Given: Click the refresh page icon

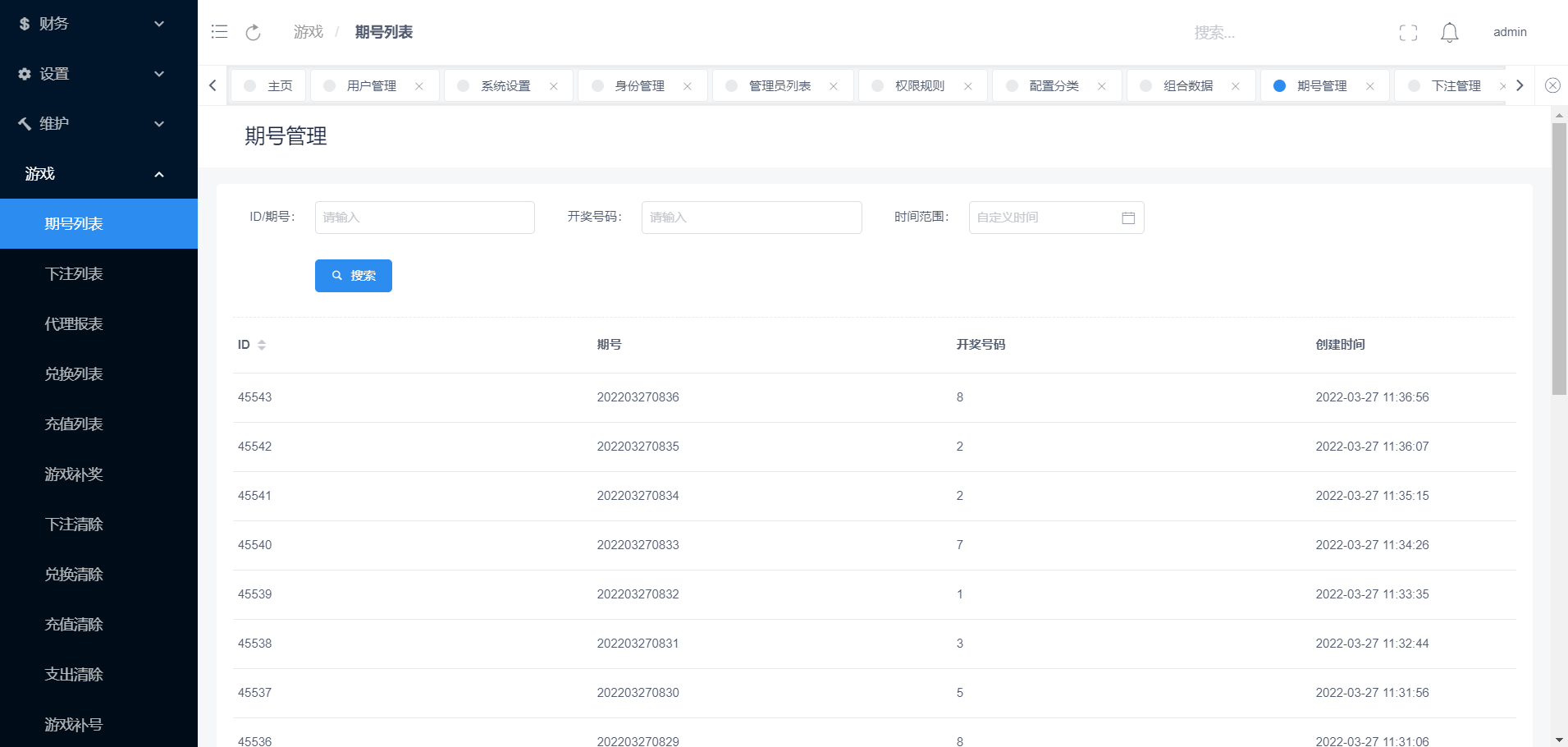Looking at the screenshot, I should [x=253, y=32].
